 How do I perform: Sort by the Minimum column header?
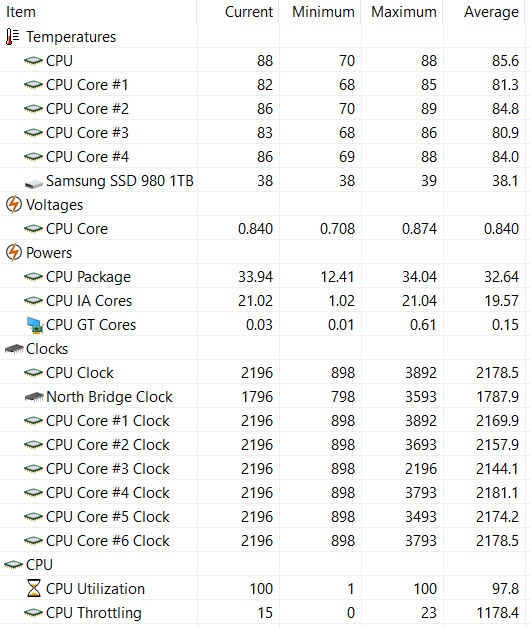pos(320,12)
